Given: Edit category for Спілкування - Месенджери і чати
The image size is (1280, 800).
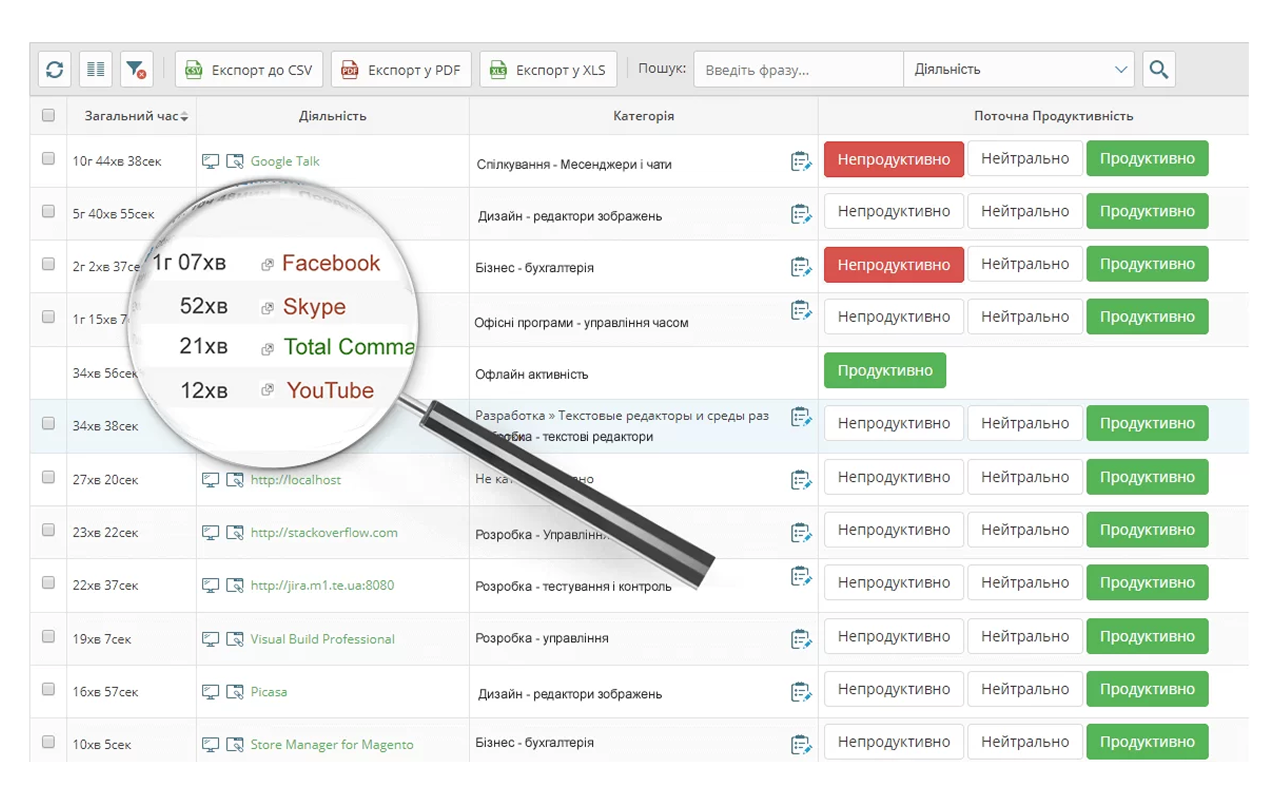Looking at the screenshot, I should (801, 161).
